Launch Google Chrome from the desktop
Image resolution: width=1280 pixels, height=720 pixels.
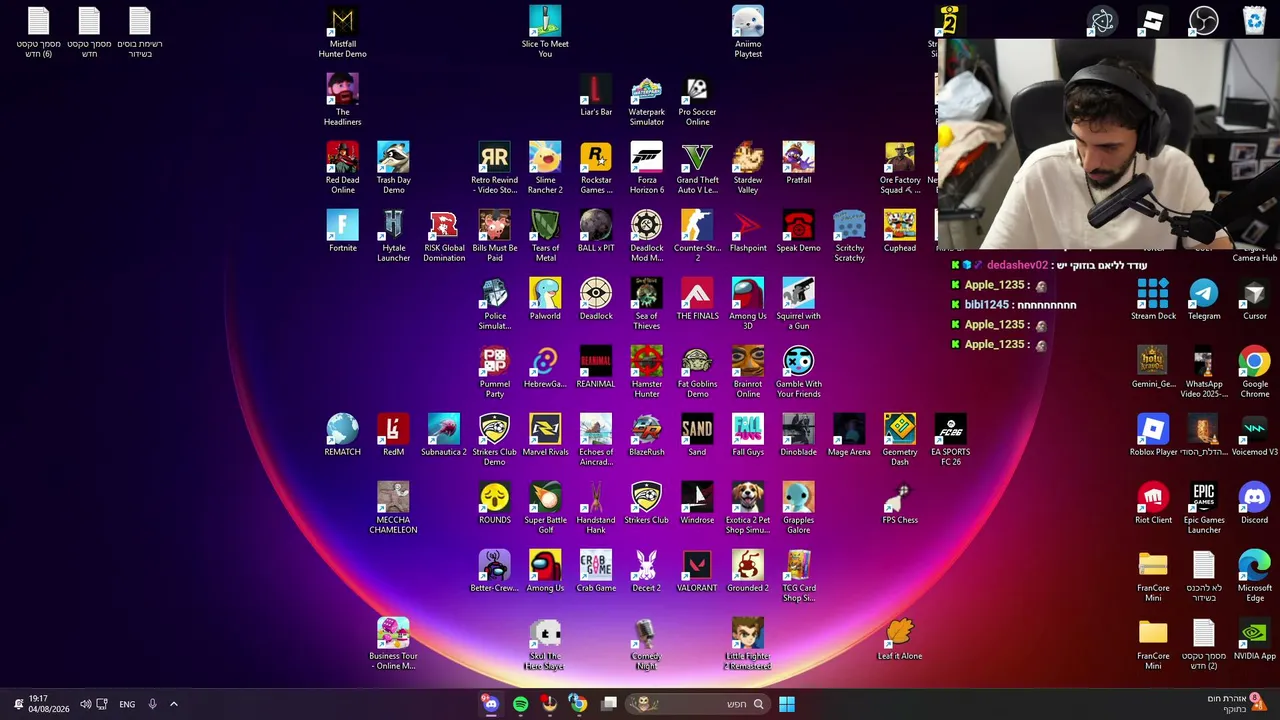click(1254, 372)
